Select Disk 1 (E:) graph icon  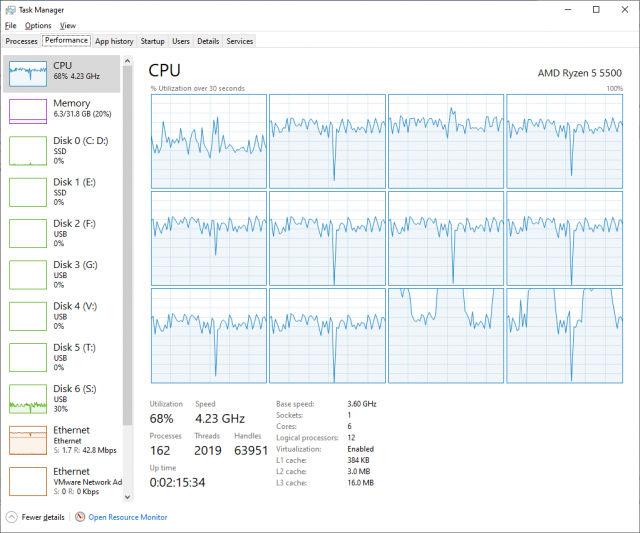coord(28,192)
